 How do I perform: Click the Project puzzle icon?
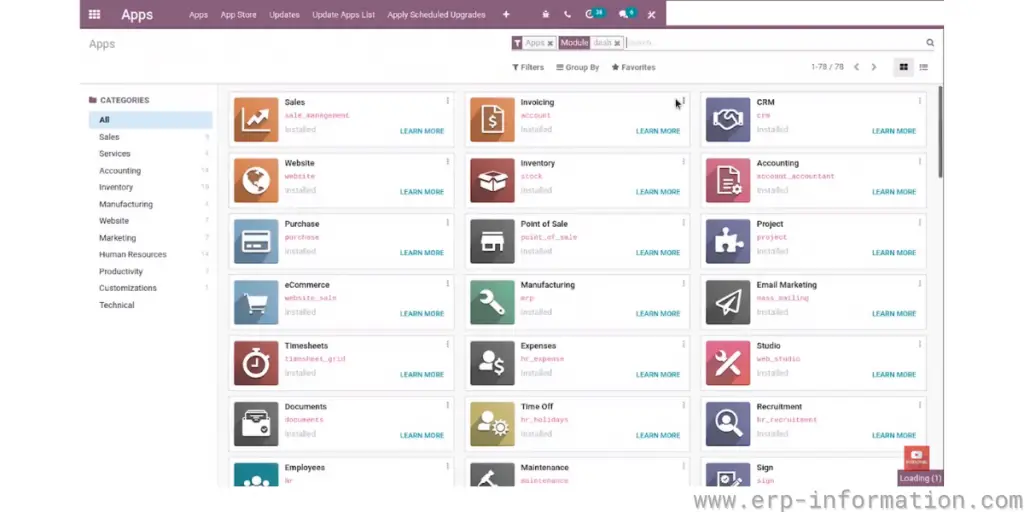pos(728,241)
